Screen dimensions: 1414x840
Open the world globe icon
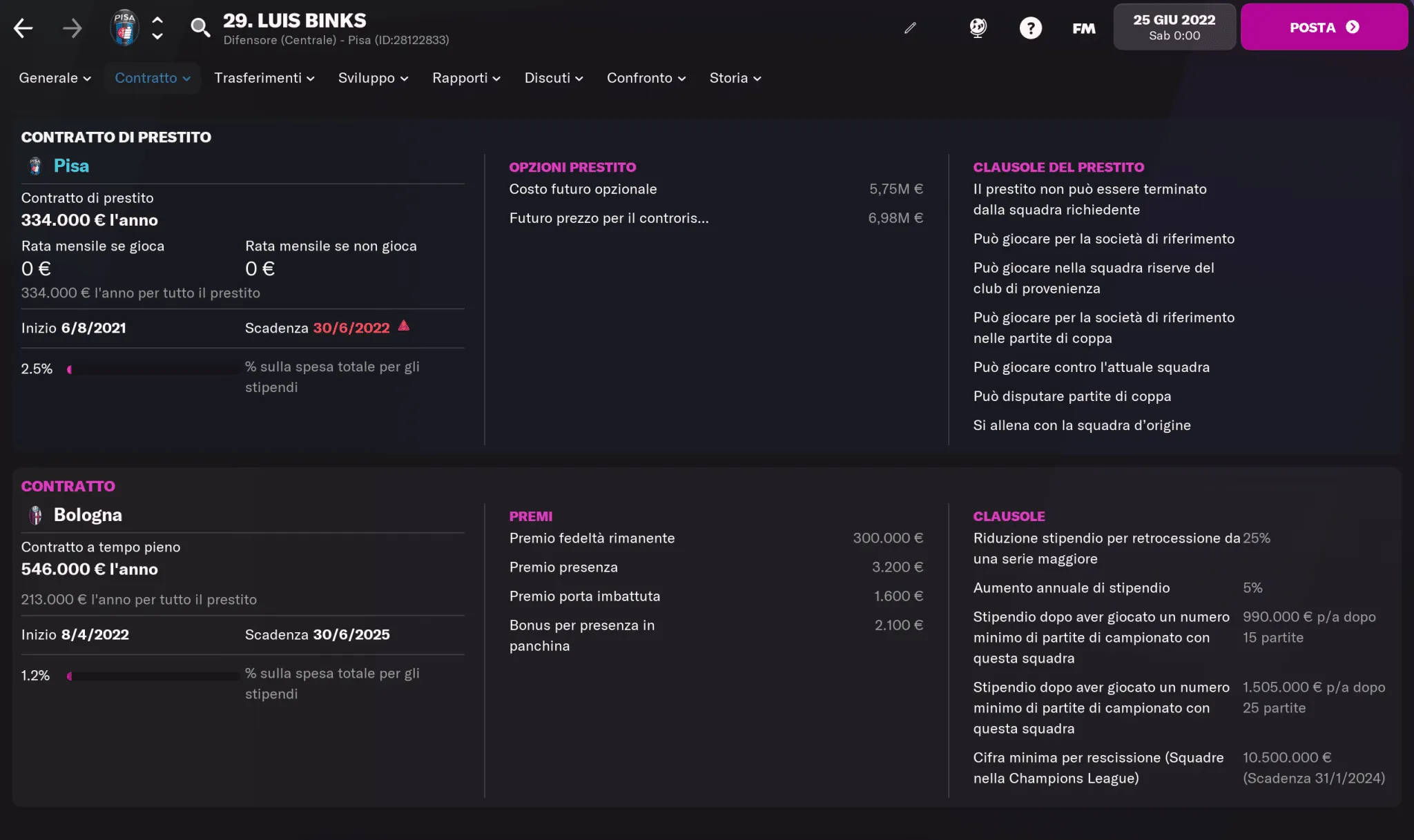(x=978, y=28)
